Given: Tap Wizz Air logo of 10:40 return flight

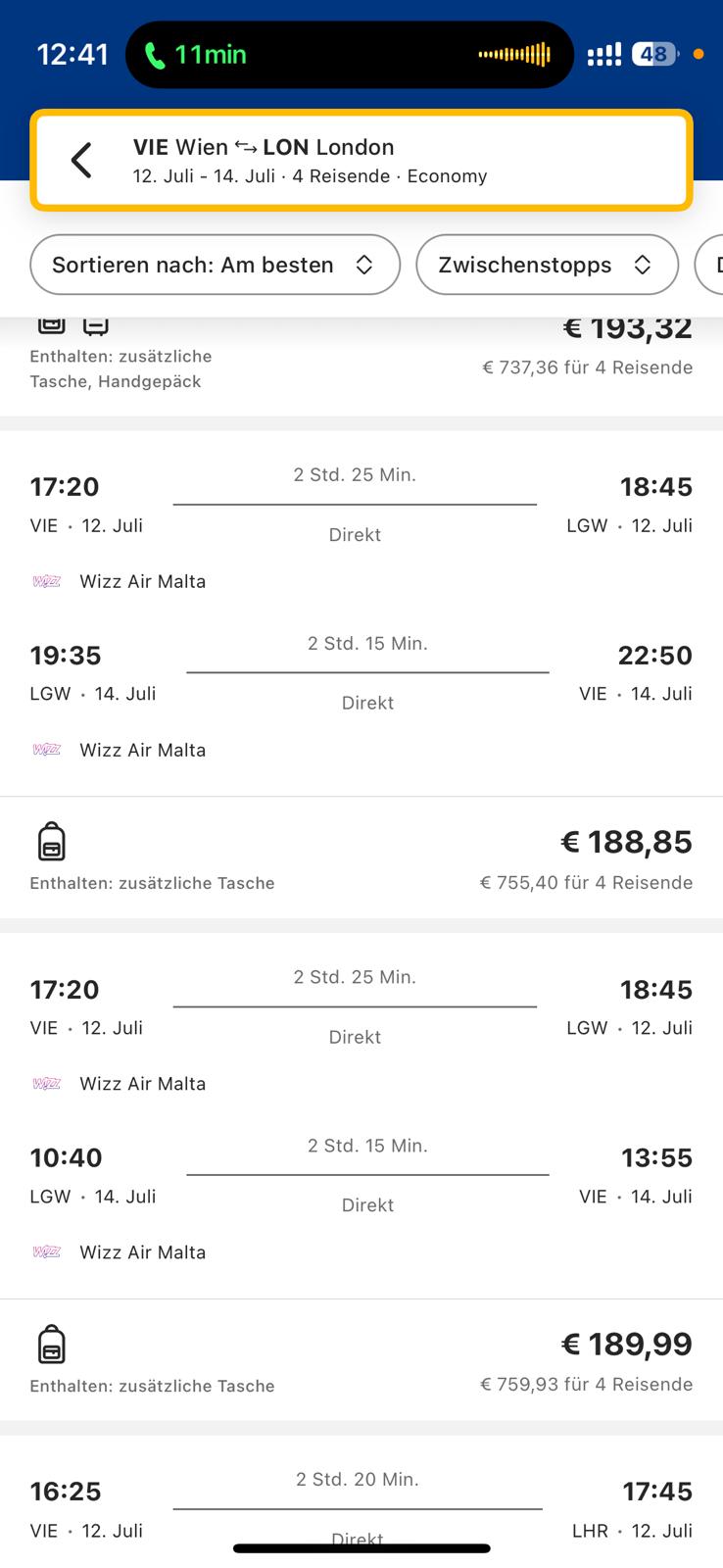Looking at the screenshot, I should point(47,1251).
